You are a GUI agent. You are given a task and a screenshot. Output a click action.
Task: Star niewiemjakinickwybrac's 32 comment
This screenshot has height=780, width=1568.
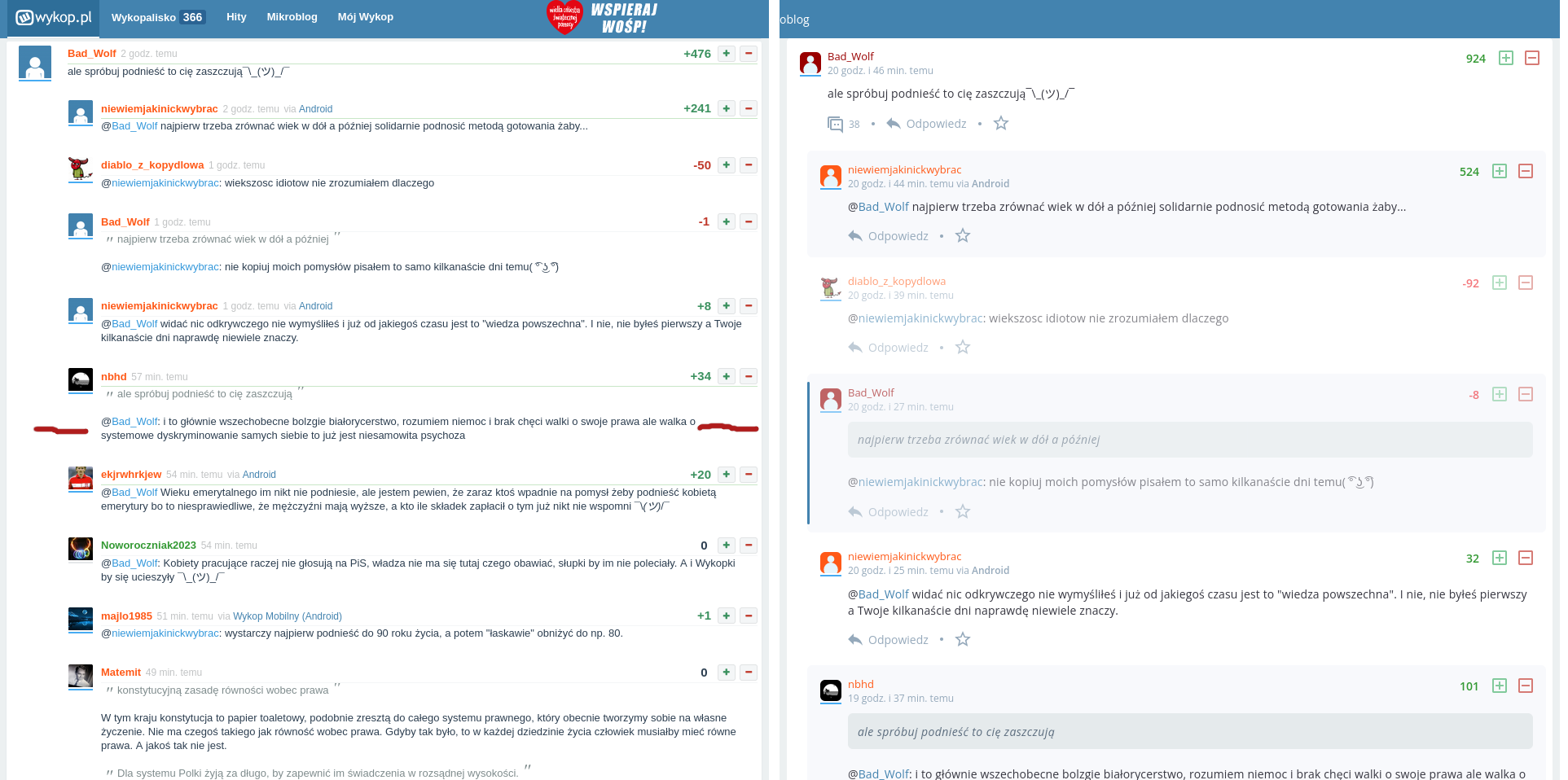tap(963, 639)
